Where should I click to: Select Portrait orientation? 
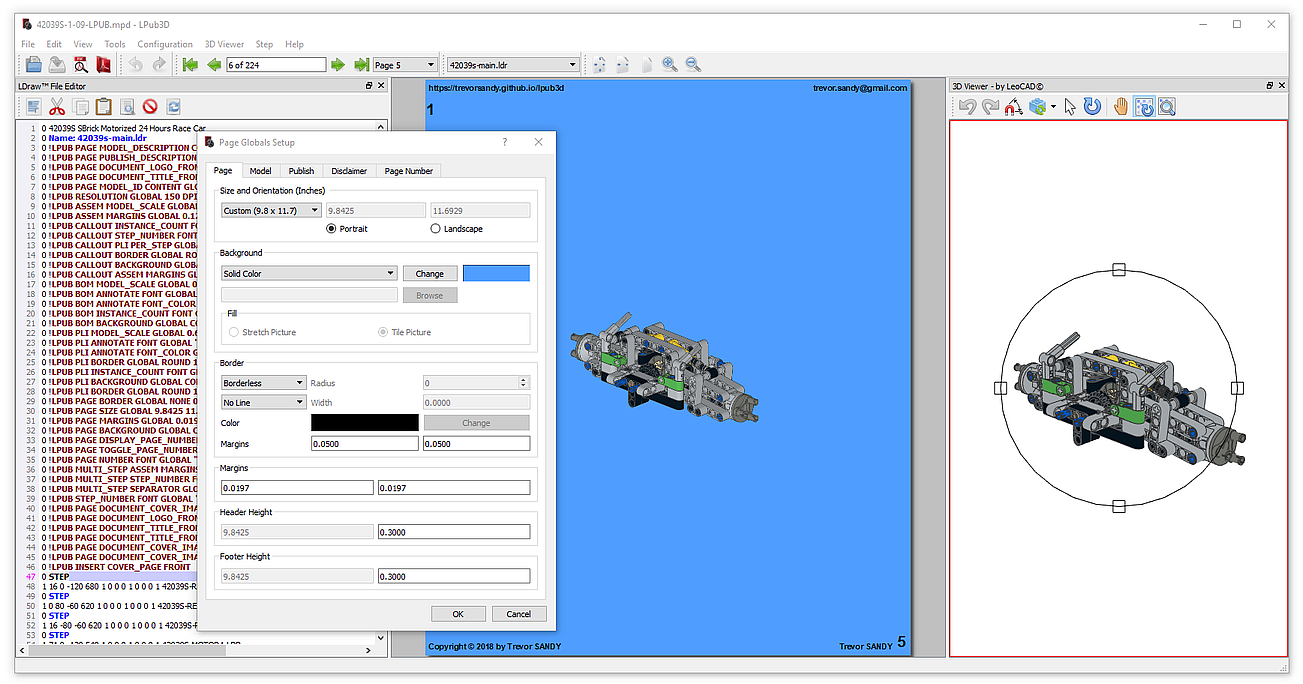[347, 229]
